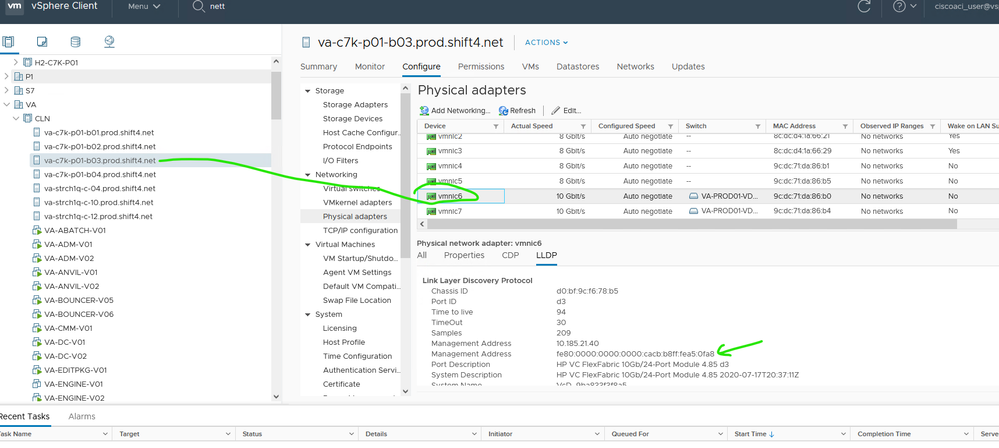Open the Status column dropdown in tasks
Image resolution: width=999 pixels, height=448 pixels.
352,434
